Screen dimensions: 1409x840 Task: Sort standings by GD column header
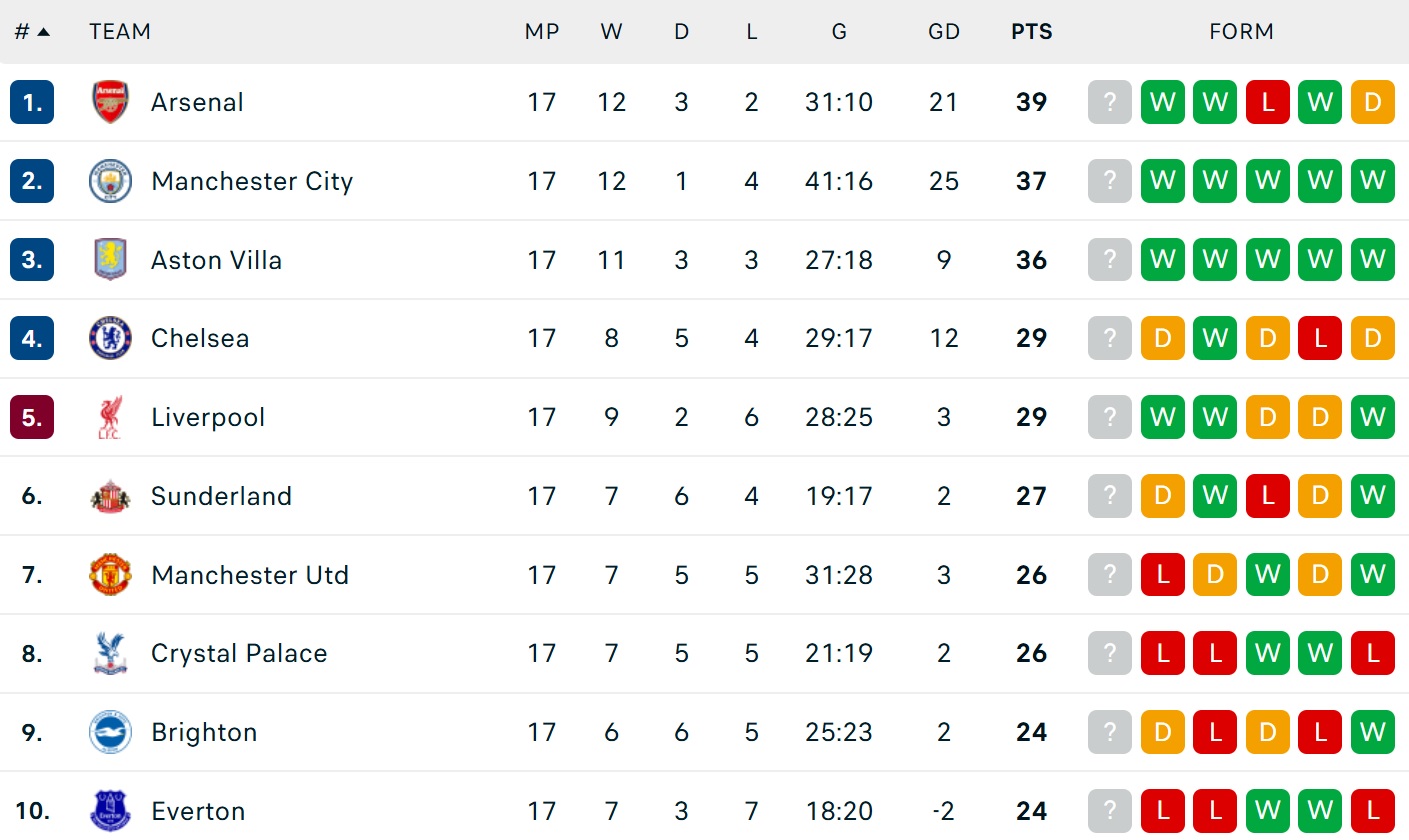(943, 32)
